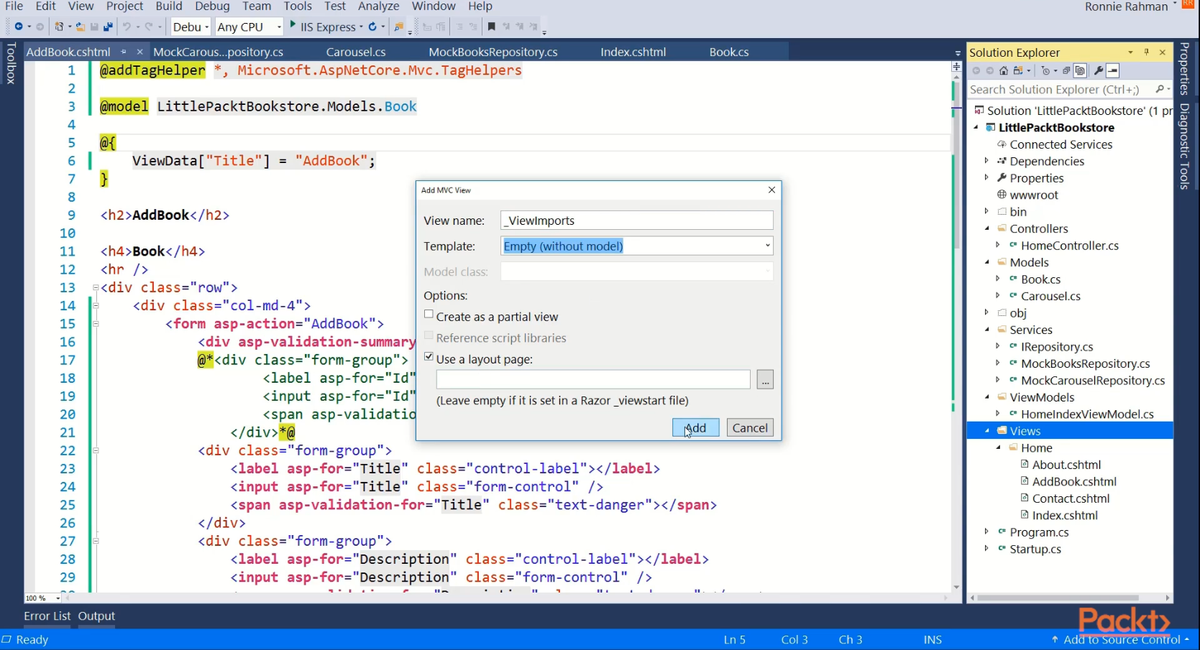Click the Ronnie Rahman account name
This screenshot has width=1200, height=650.
click(x=1126, y=7)
